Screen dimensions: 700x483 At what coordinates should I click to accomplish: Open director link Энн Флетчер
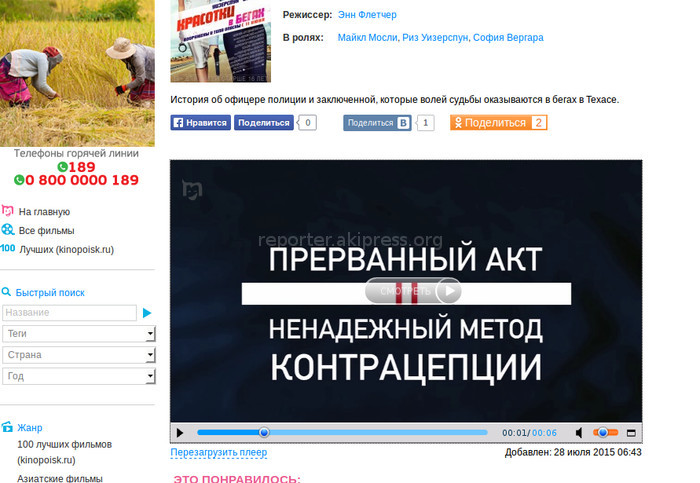[367, 15]
